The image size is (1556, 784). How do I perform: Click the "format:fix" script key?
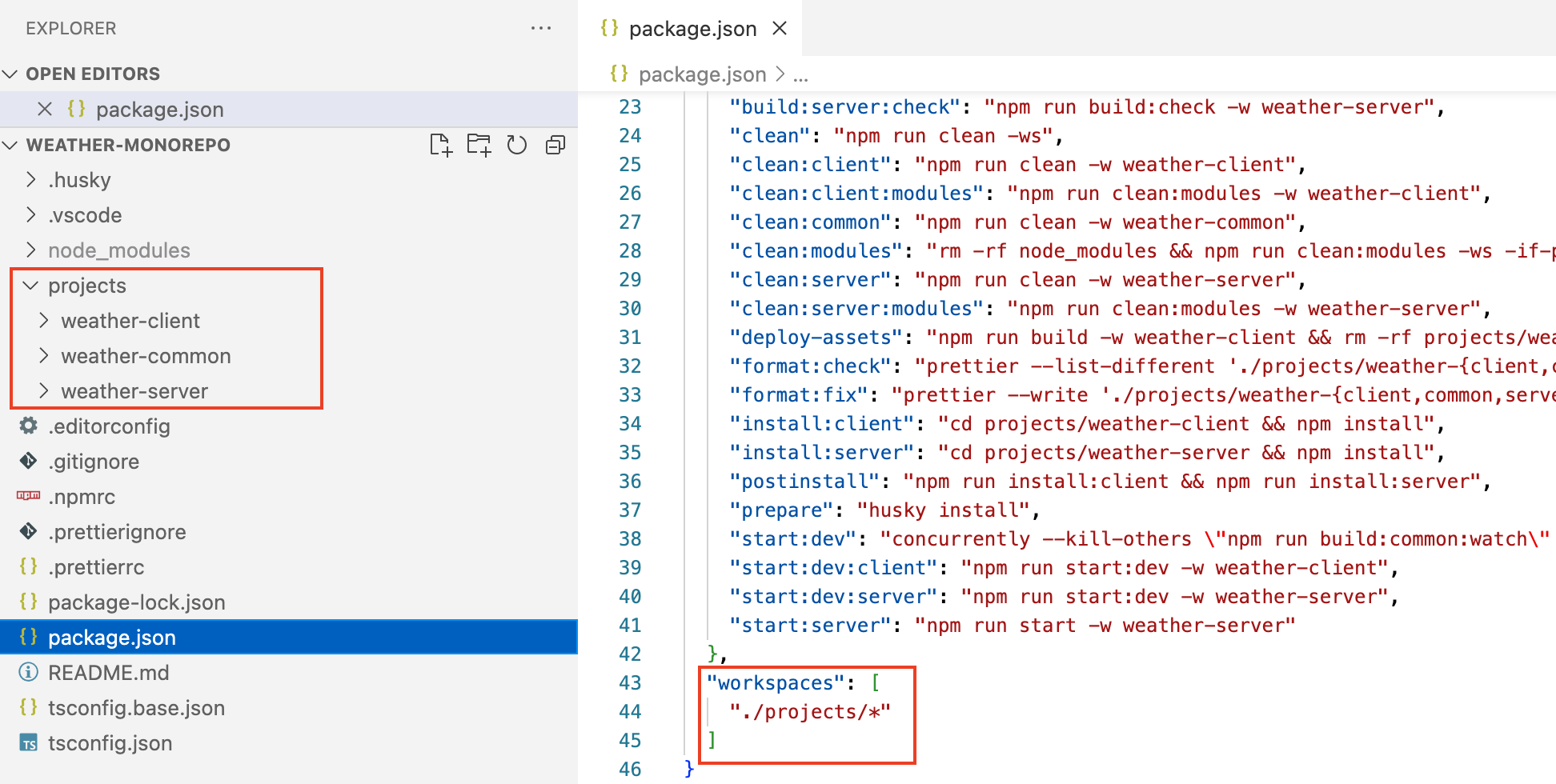click(x=799, y=394)
